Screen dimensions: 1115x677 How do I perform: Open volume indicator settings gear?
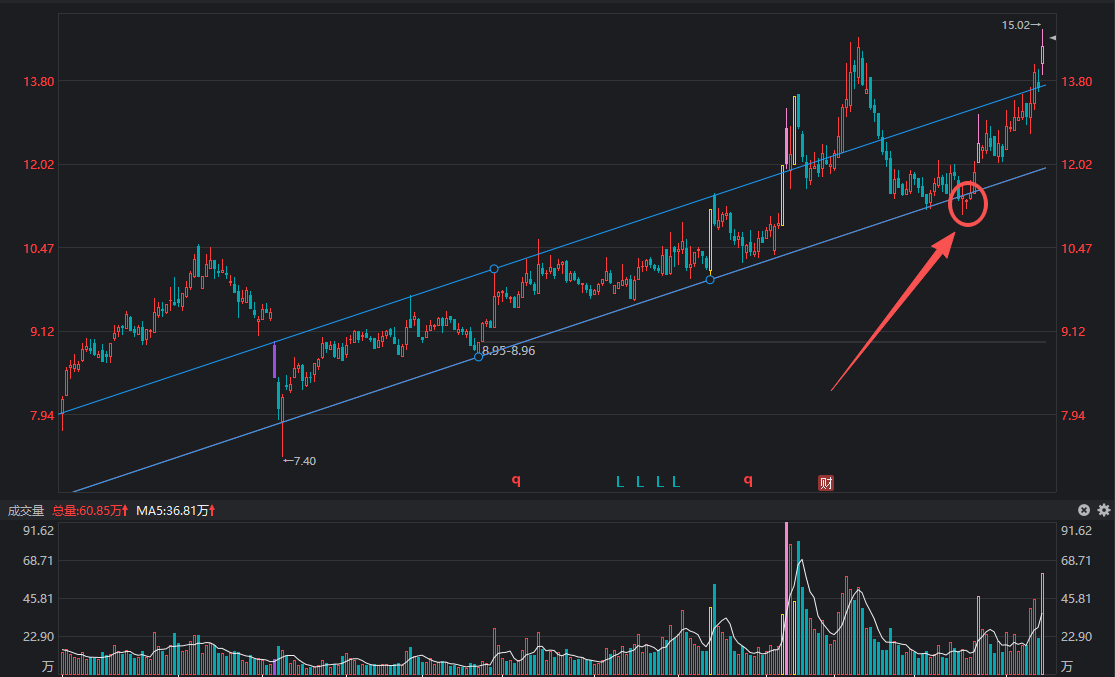pos(1104,510)
